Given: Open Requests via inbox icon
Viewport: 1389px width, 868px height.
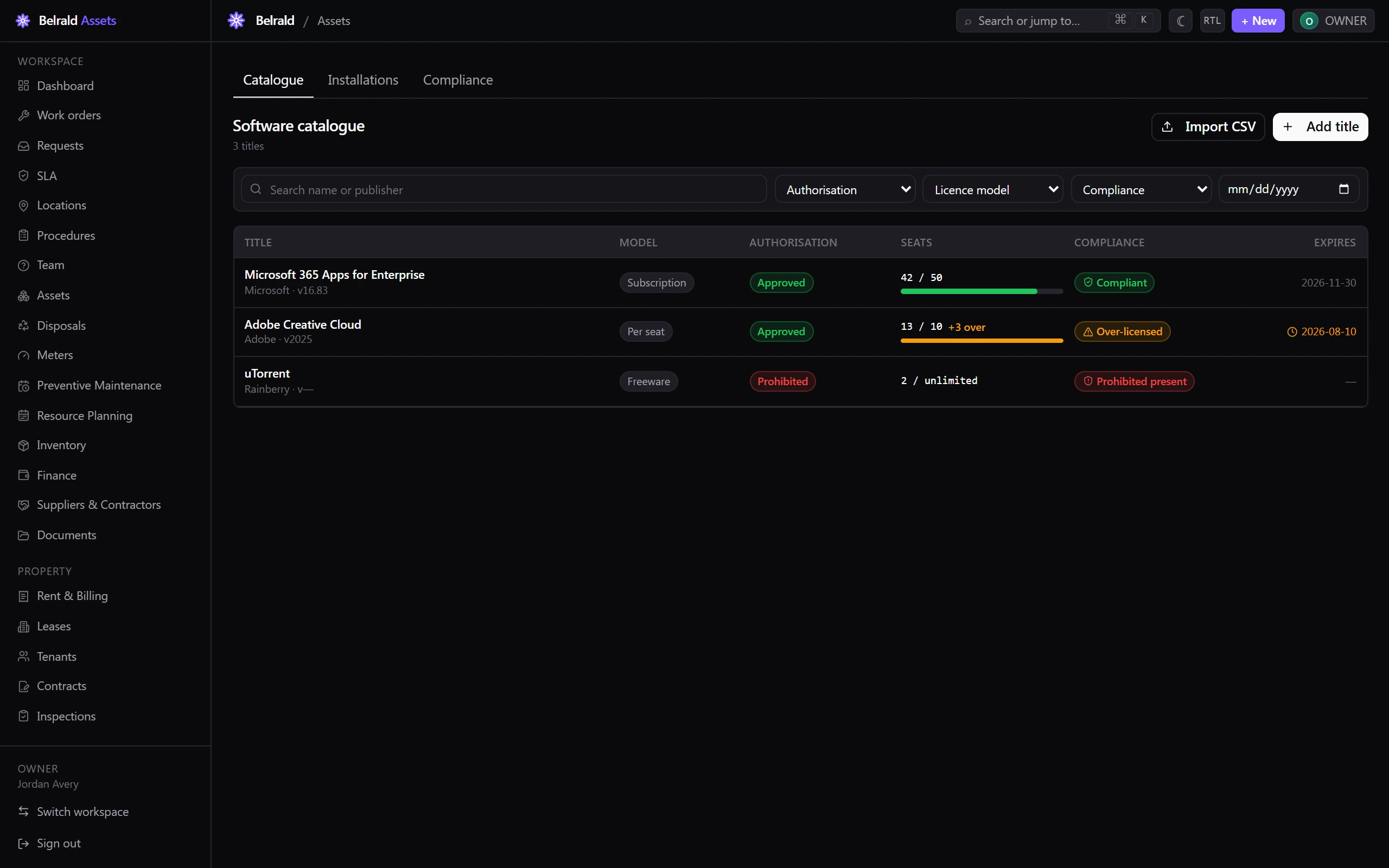Looking at the screenshot, I should click(x=23, y=146).
